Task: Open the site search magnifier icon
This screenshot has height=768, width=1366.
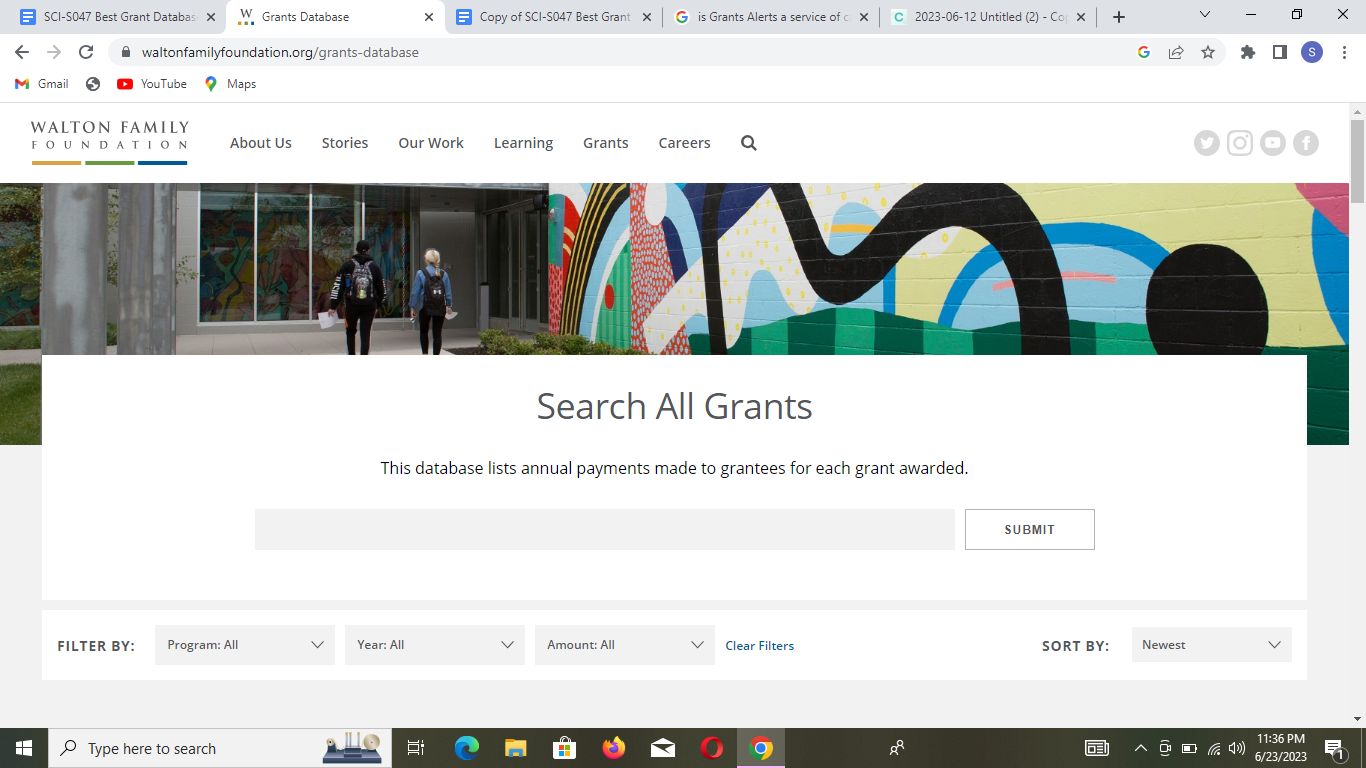Action: tap(748, 143)
